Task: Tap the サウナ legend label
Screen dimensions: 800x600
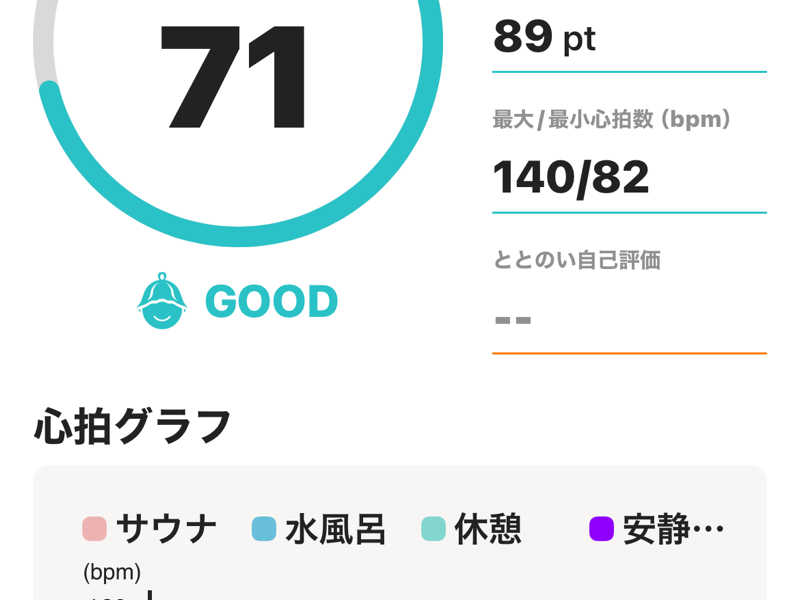Action: (166, 529)
